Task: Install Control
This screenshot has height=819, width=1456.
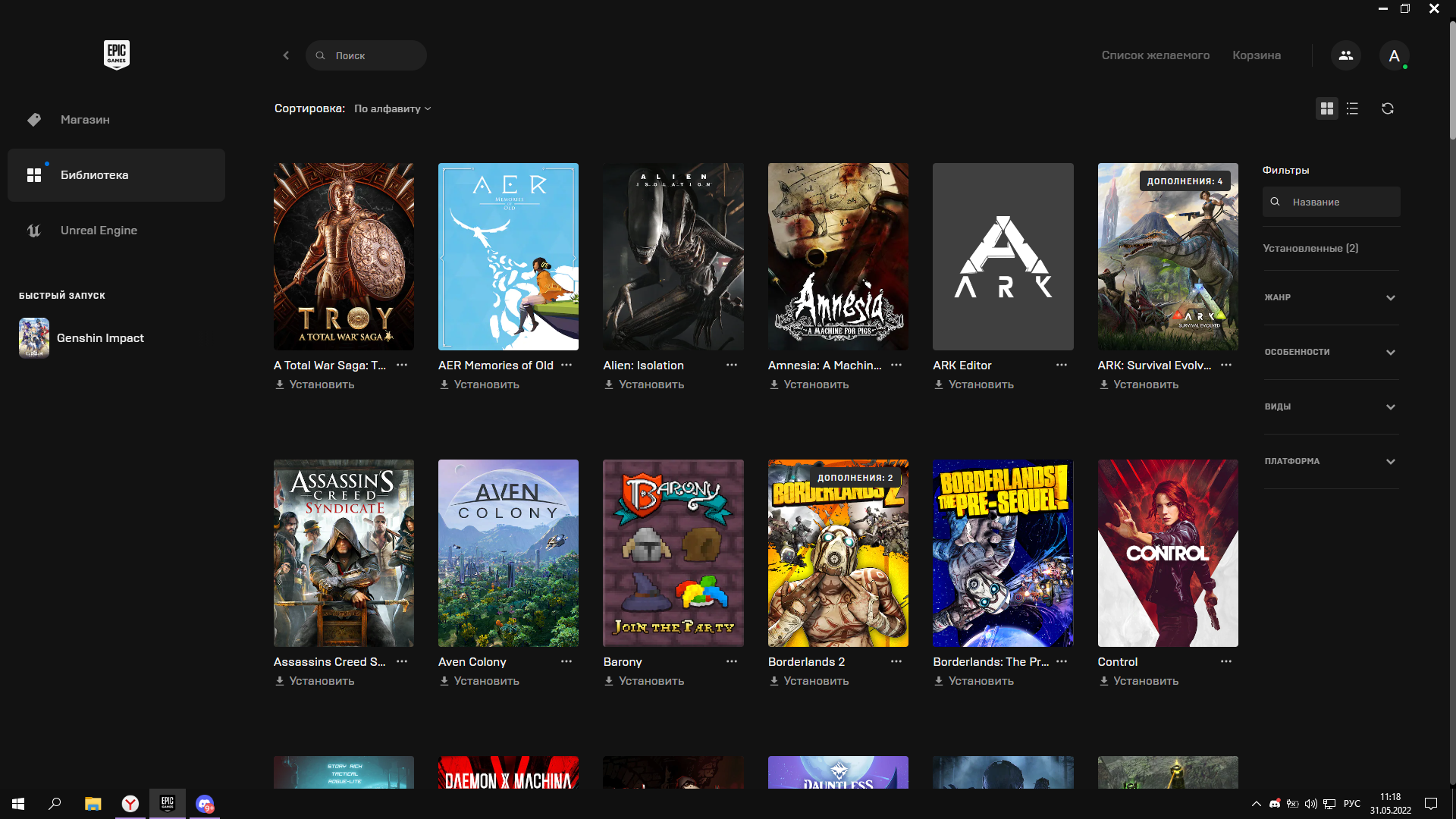Action: coord(1139,681)
